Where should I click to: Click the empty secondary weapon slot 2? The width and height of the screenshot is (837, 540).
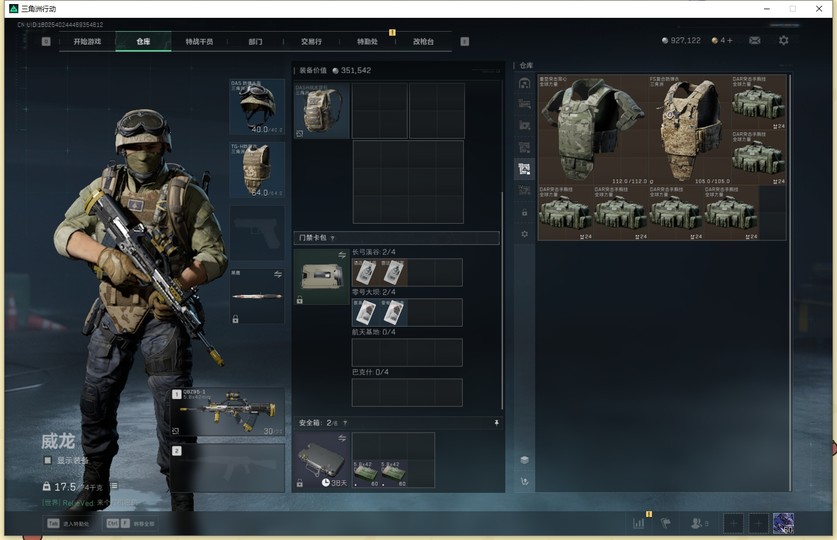point(228,468)
